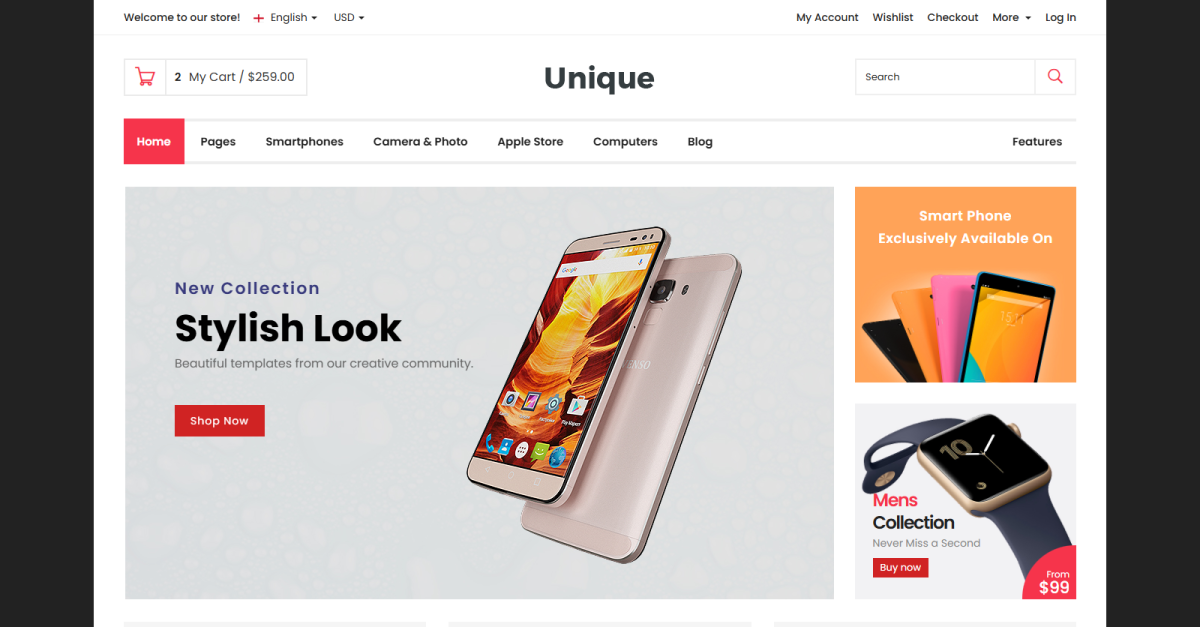Click the Unique store logo
1200x627 pixels.
(x=599, y=78)
